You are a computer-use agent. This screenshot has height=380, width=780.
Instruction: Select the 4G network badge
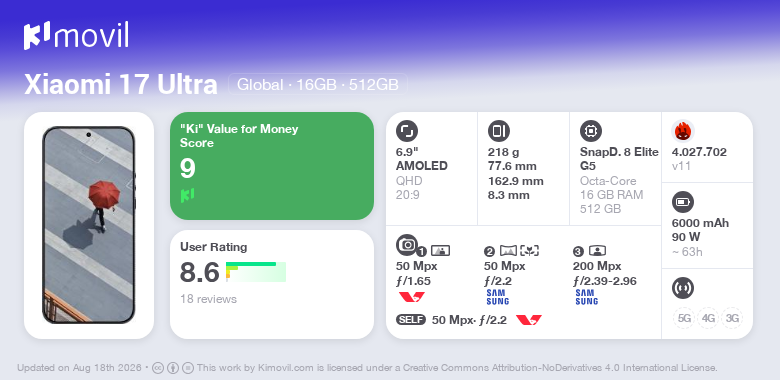coord(708,318)
